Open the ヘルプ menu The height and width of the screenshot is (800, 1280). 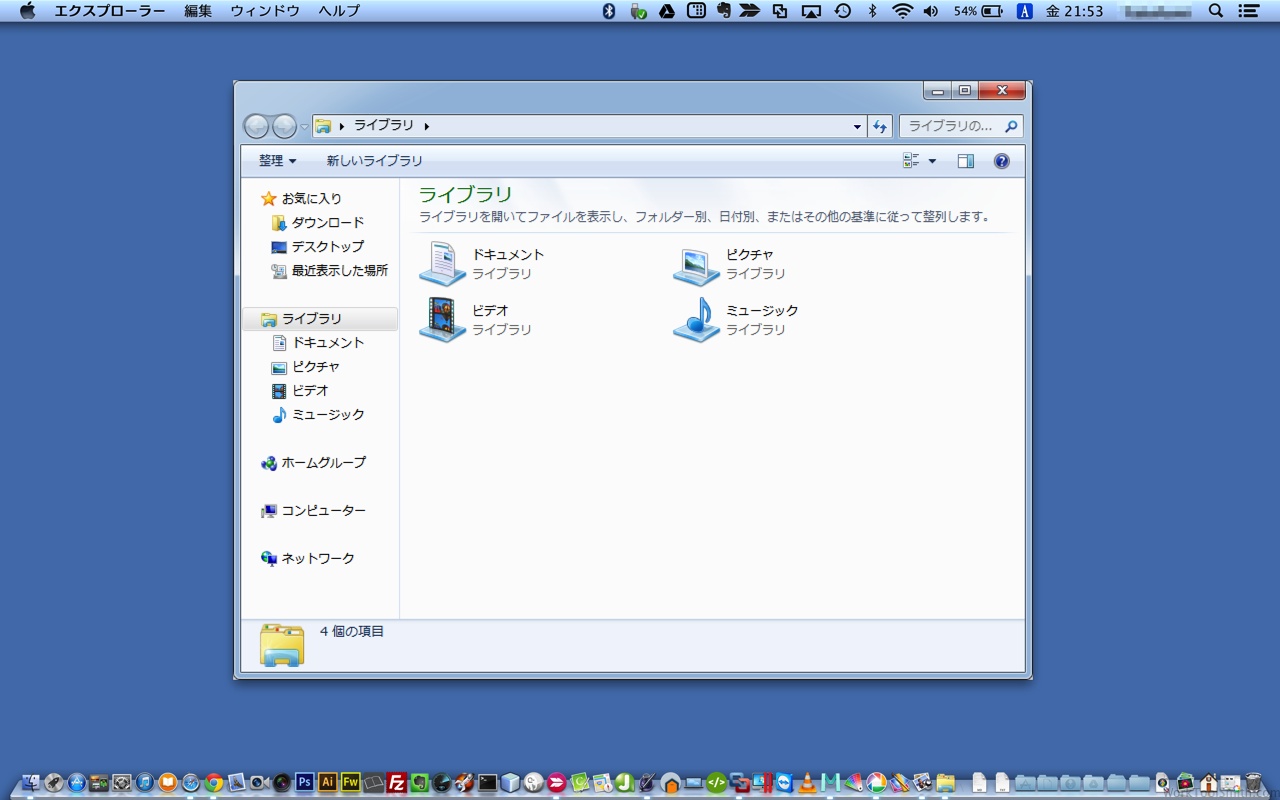click(x=339, y=11)
